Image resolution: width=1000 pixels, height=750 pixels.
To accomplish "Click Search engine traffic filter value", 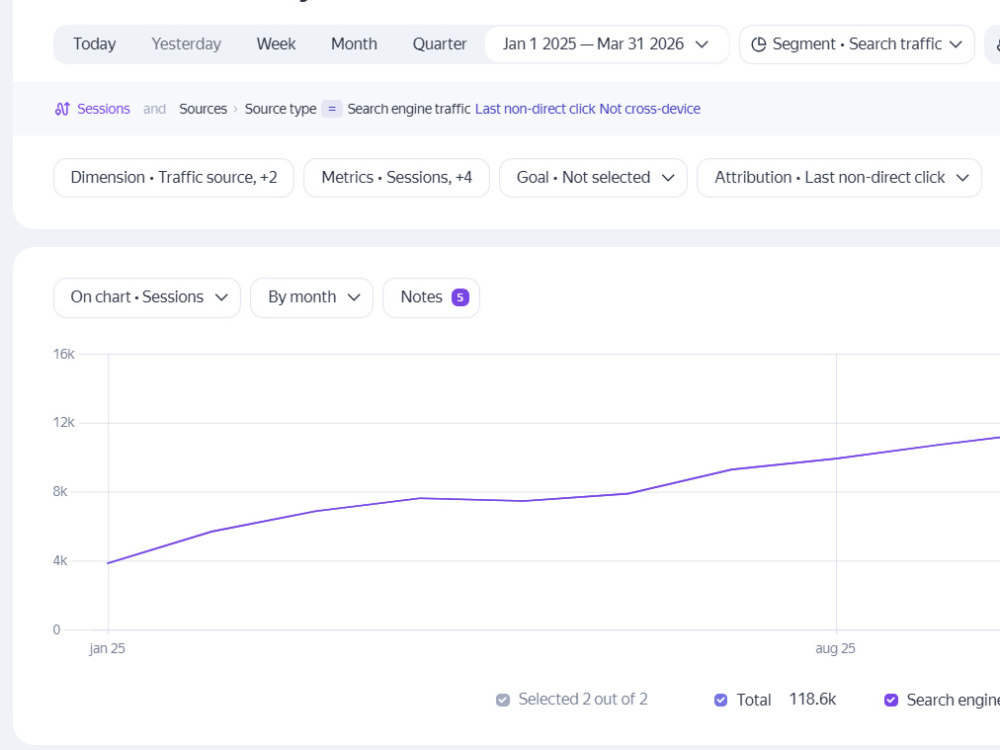I will (409, 109).
